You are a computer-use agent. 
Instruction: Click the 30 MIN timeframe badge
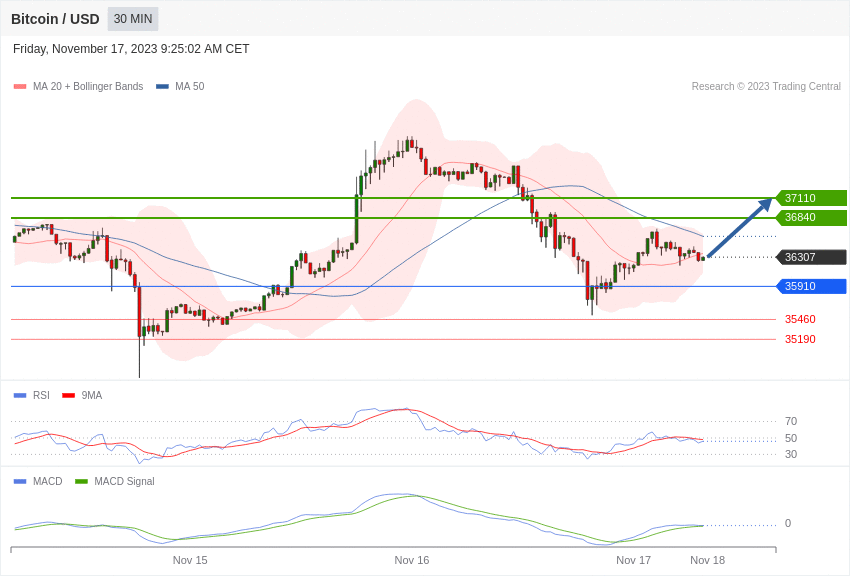click(133, 19)
